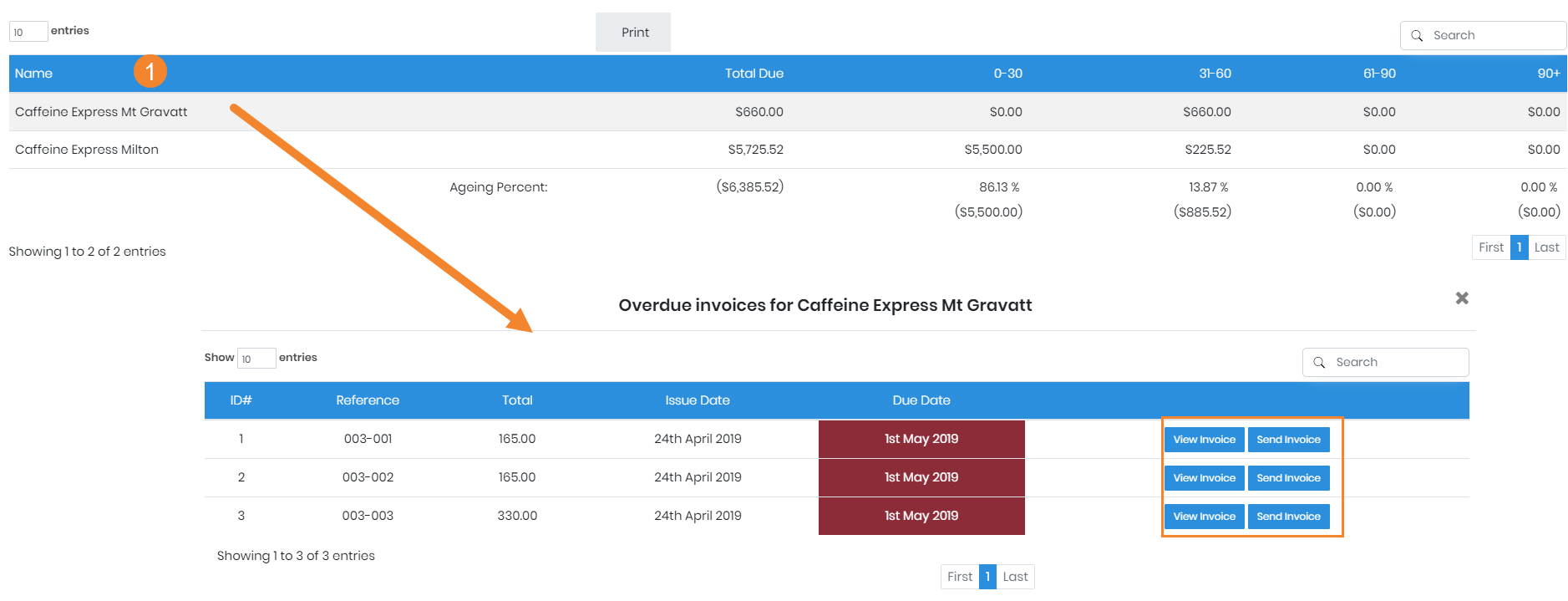Click the Ageing Percent label

[x=498, y=187]
